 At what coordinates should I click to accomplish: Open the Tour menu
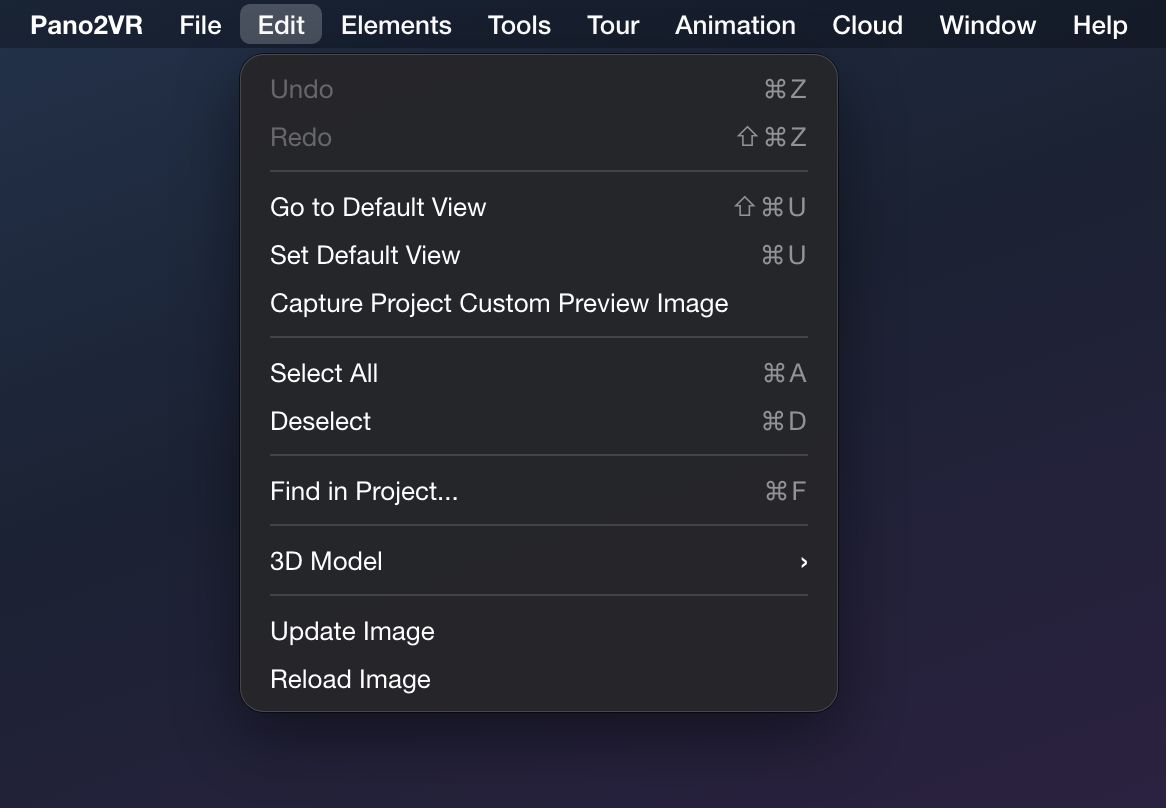613,25
